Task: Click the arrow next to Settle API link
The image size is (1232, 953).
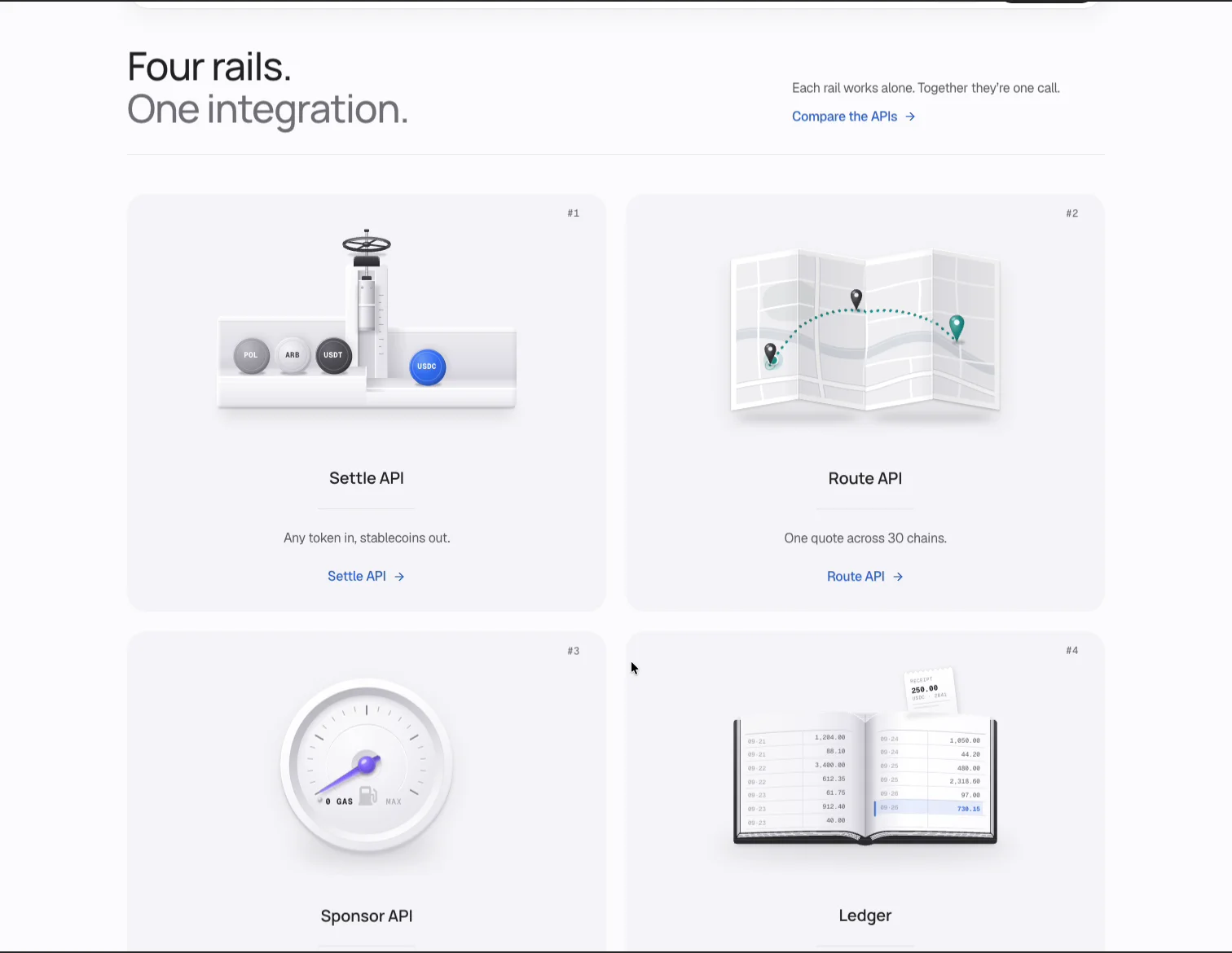Action: pos(399,576)
